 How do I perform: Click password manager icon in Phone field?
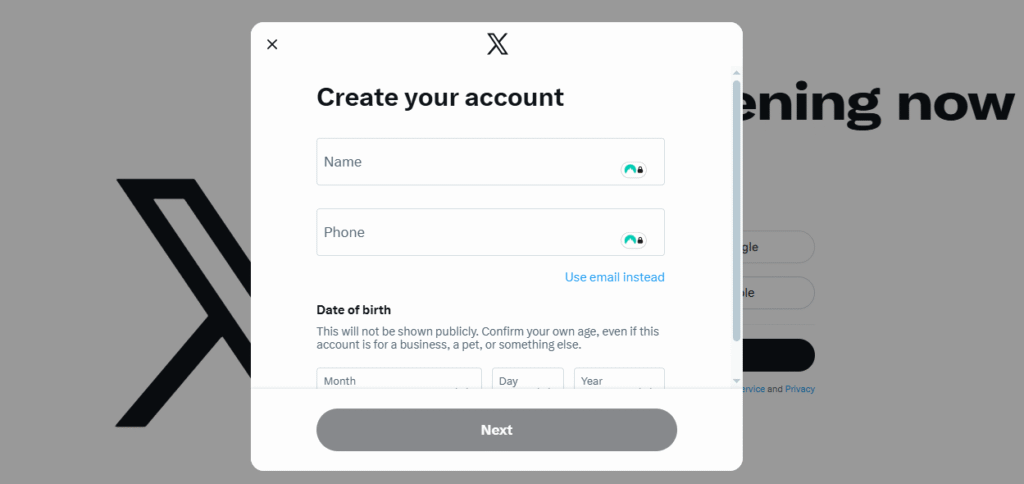[633, 240]
